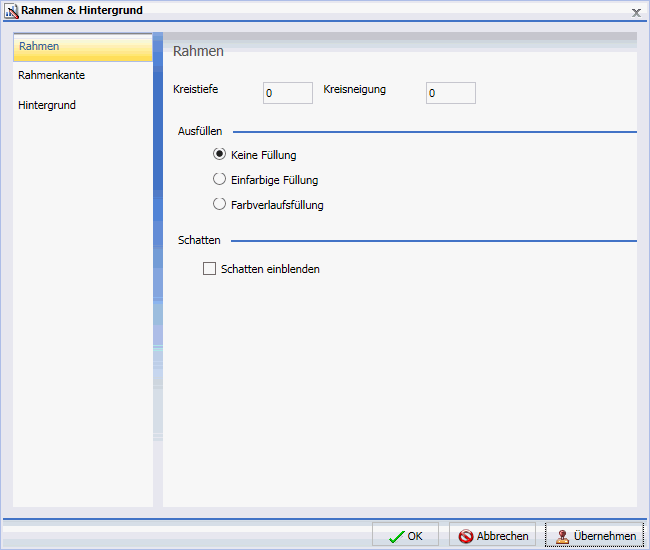This screenshot has height=550, width=650.
Task: Click the Rahmen heading in content panel
Action: pos(198,51)
